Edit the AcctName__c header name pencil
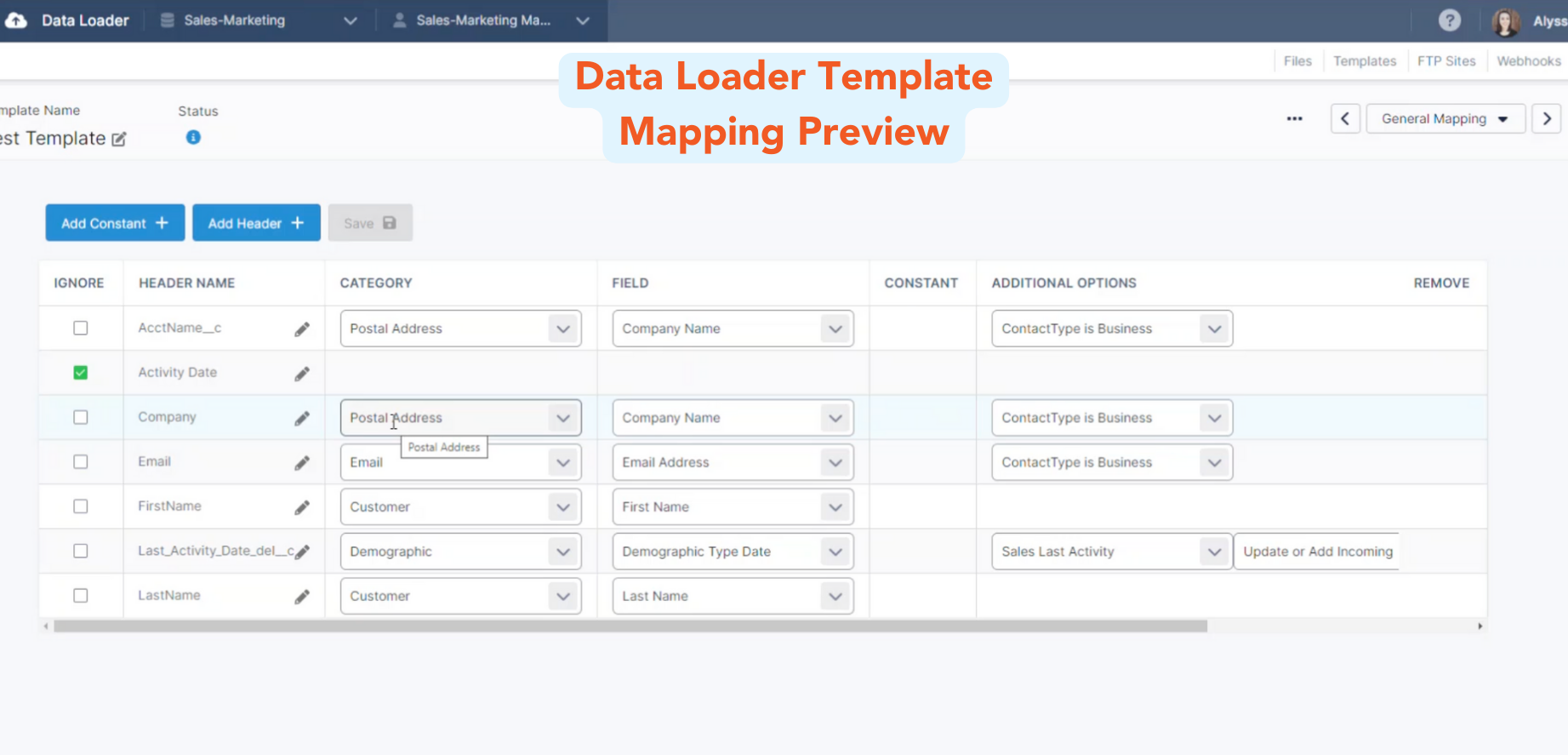1568x755 pixels. tap(302, 329)
